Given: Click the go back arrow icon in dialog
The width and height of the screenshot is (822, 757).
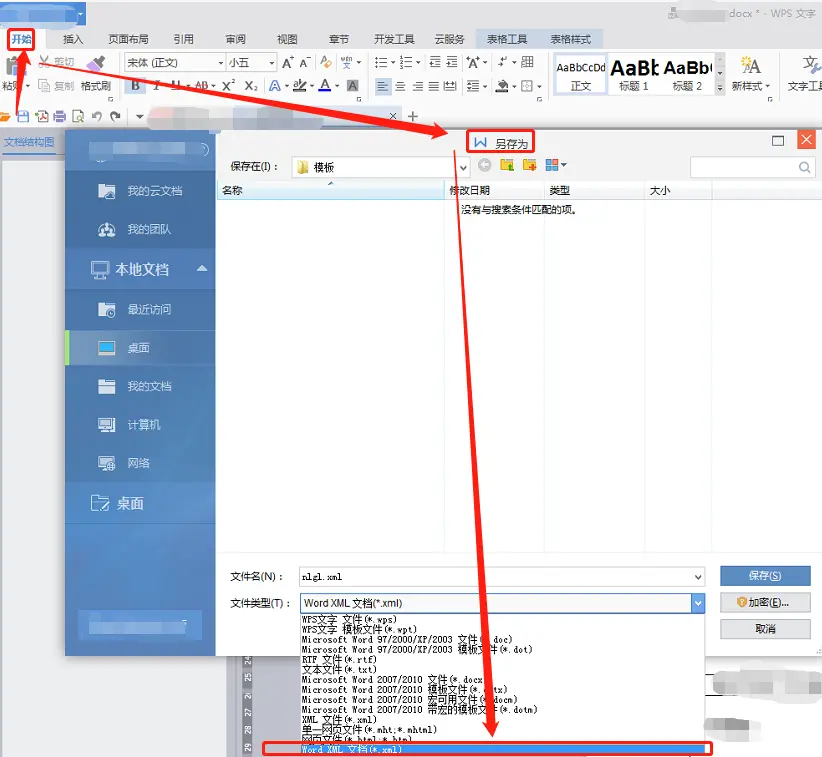Looking at the screenshot, I should tap(484, 165).
